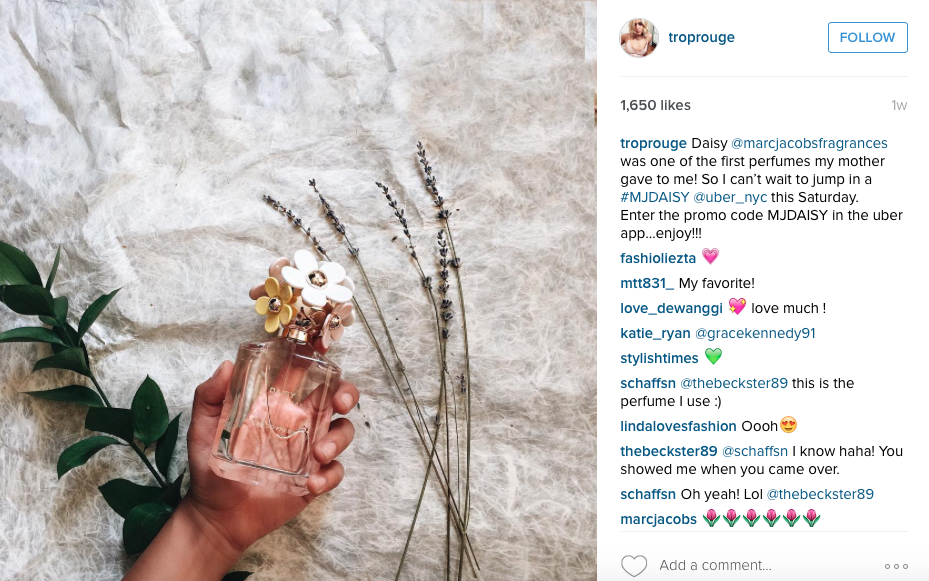Click the 1w post timestamp
The height and width of the screenshot is (581, 929).
pos(899,105)
